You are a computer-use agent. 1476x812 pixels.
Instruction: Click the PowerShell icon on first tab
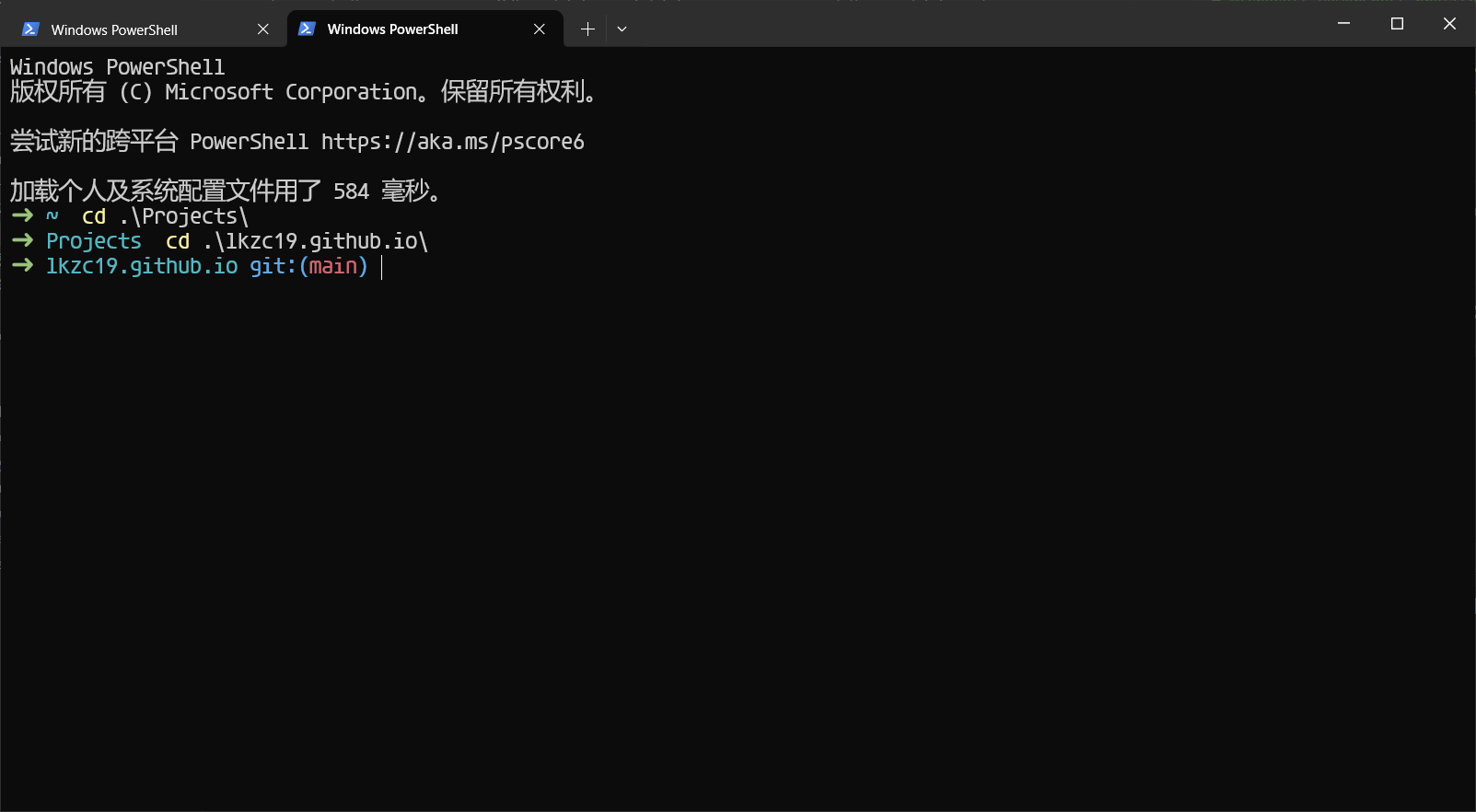tap(30, 29)
